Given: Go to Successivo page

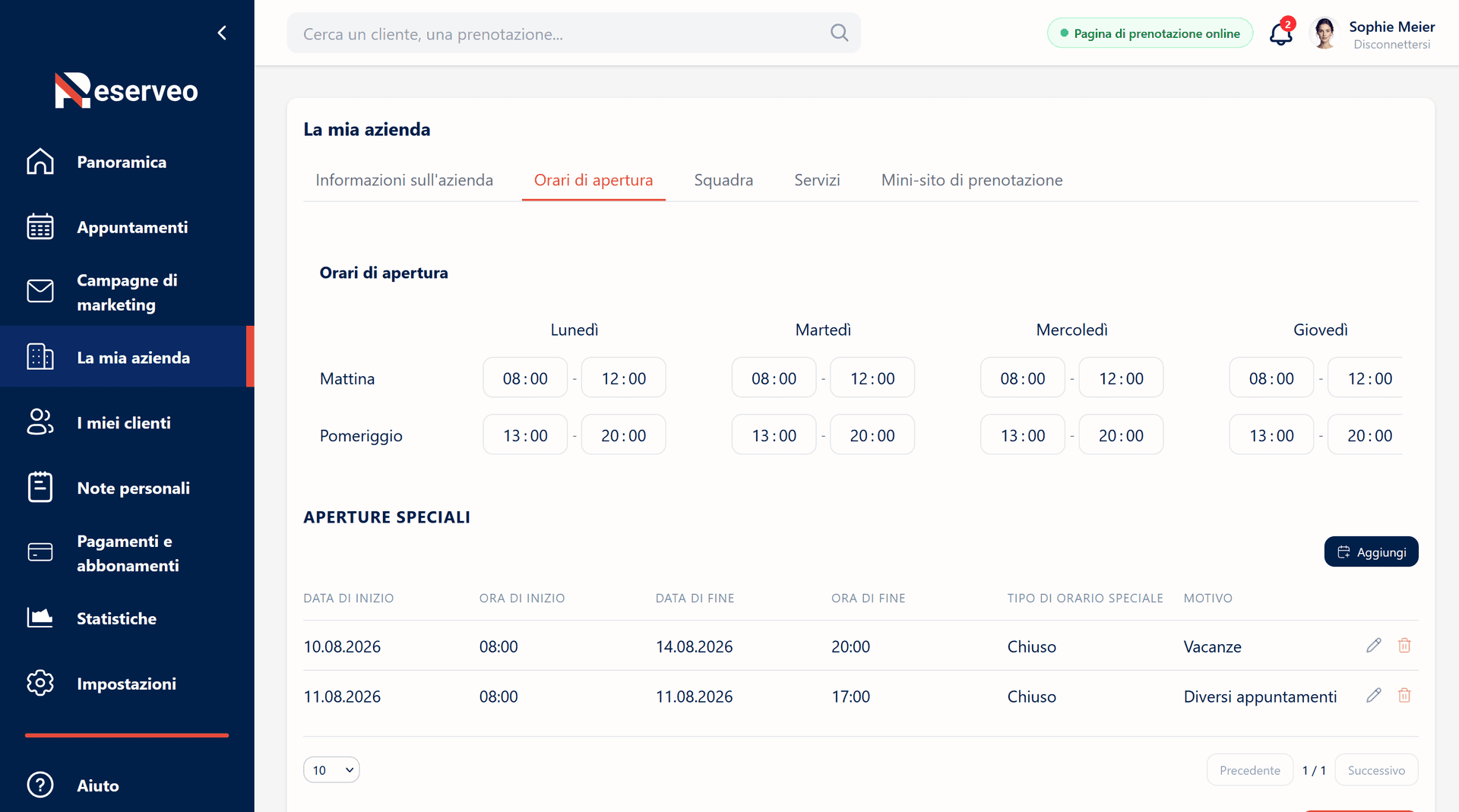Looking at the screenshot, I should 1376,769.
